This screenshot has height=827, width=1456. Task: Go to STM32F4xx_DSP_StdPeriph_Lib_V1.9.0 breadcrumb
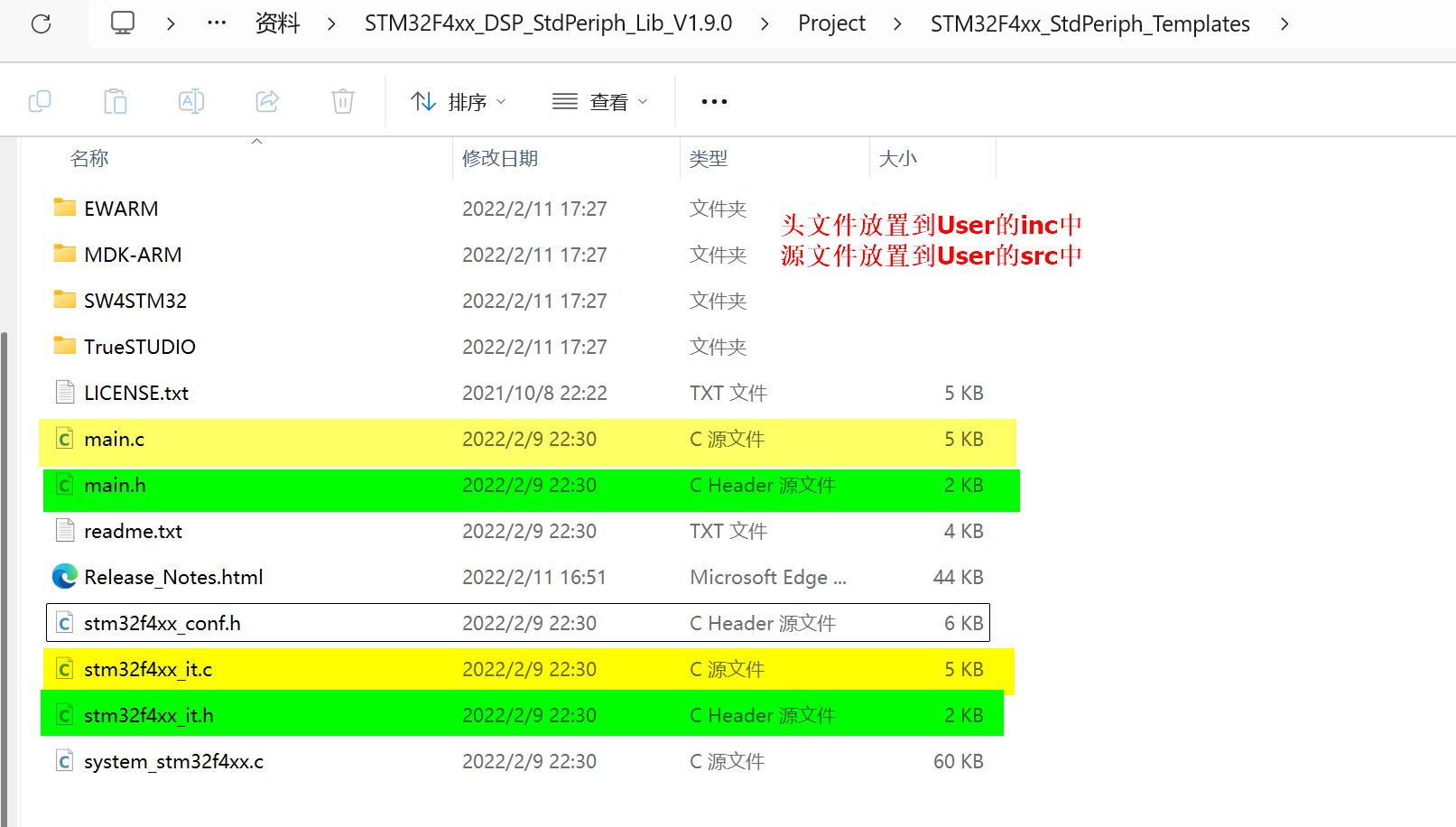(548, 23)
